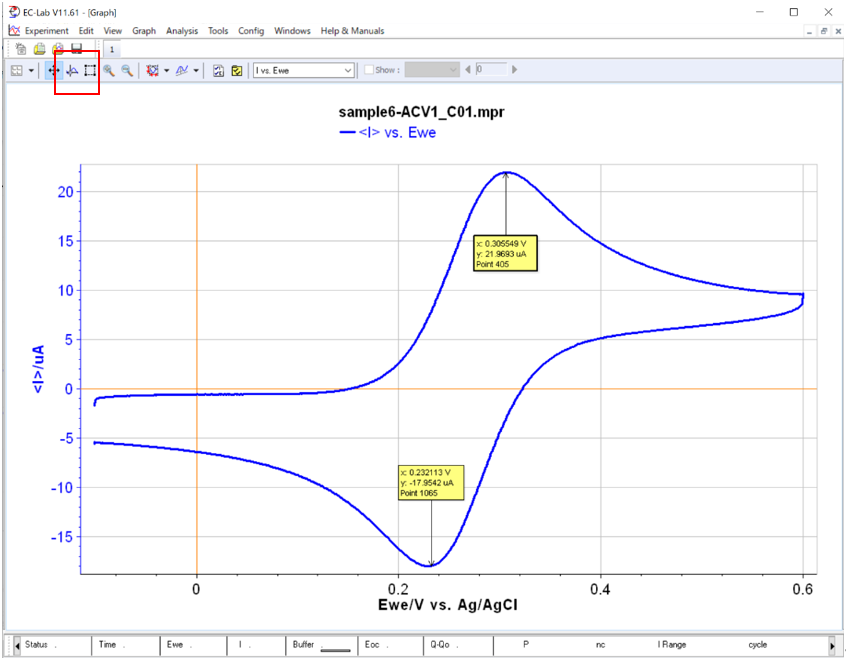The width and height of the screenshot is (846, 660).
Task: Click the previous cycle left arrow
Action: click(x=468, y=70)
